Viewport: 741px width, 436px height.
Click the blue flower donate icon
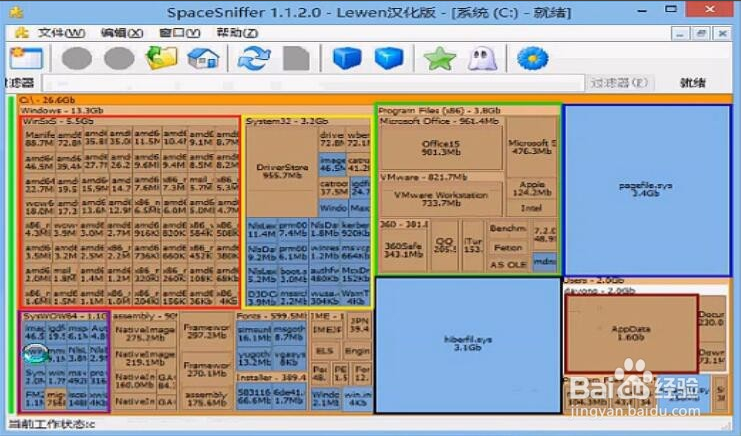533,59
